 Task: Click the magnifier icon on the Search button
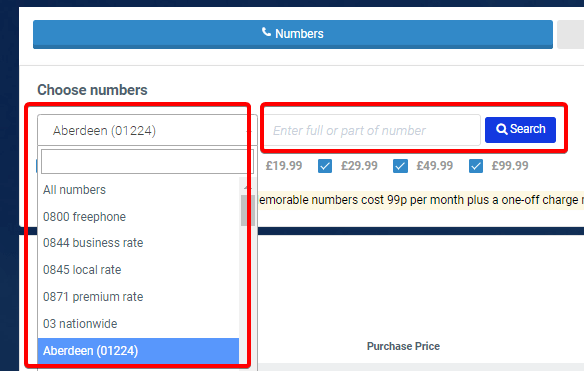pyautogui.click(x=502, y=129)
